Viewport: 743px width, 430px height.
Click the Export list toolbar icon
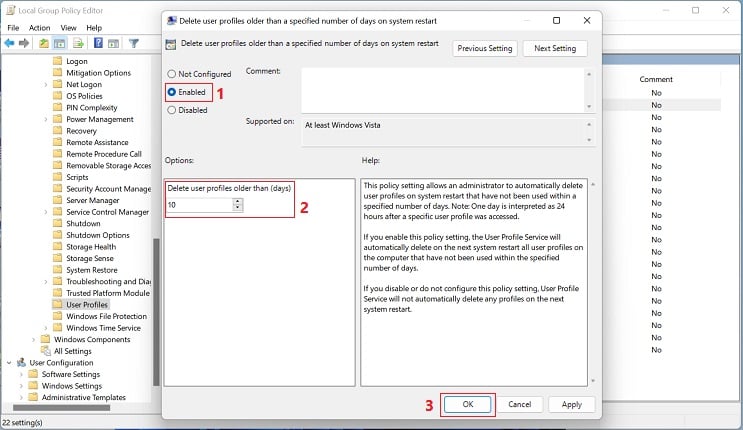pos(79,43)
